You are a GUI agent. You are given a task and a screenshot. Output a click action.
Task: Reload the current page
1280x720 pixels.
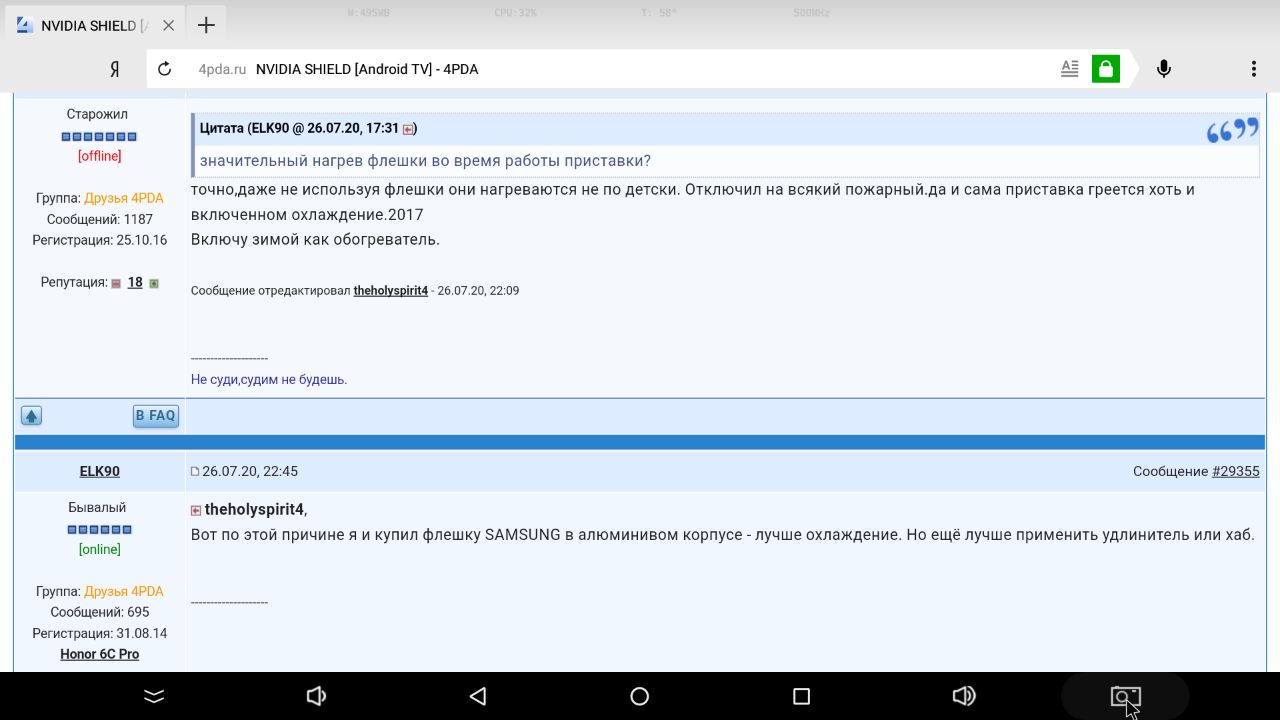pos(165,69)
